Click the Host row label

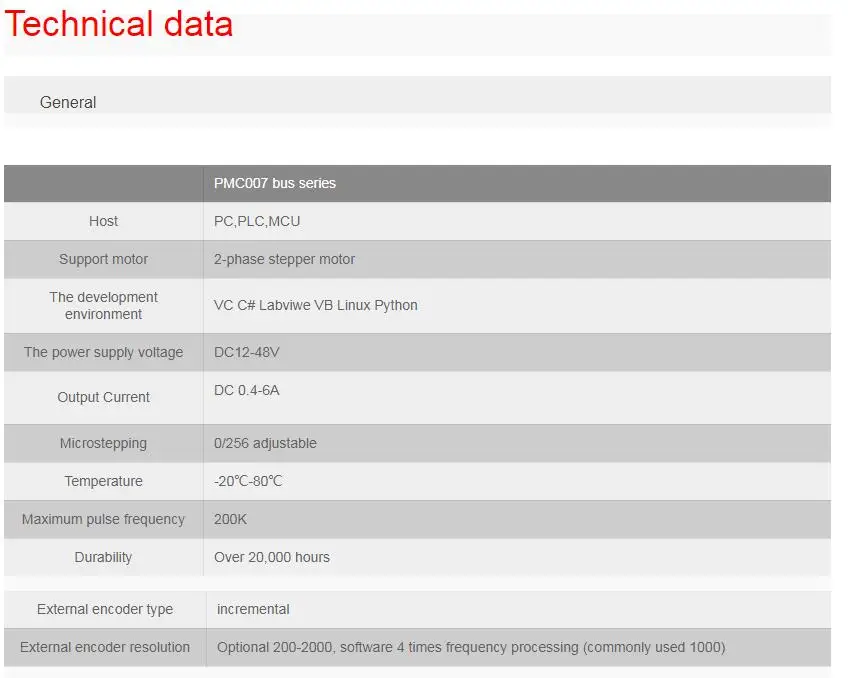pyautogui.click(x=103, y=221)
